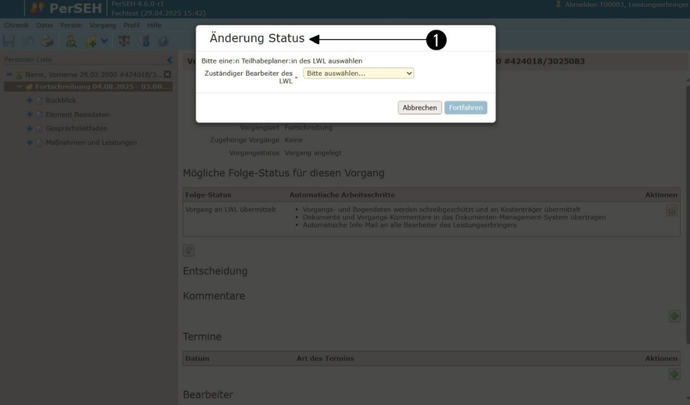Collapse the Personen-Liste side panel
The image size is (690, 405).
[x=169, y=60]
